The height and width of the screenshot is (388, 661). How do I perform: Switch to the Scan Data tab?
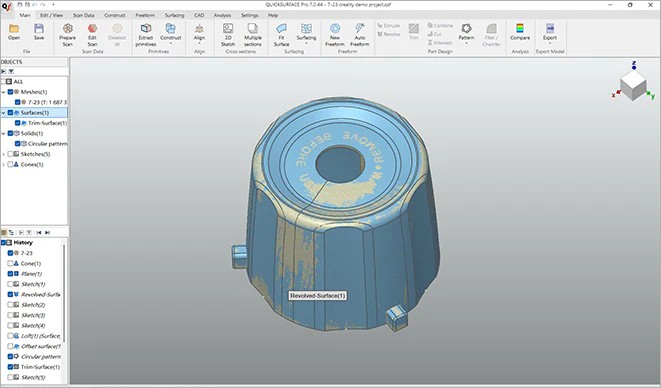click(83, 15)
